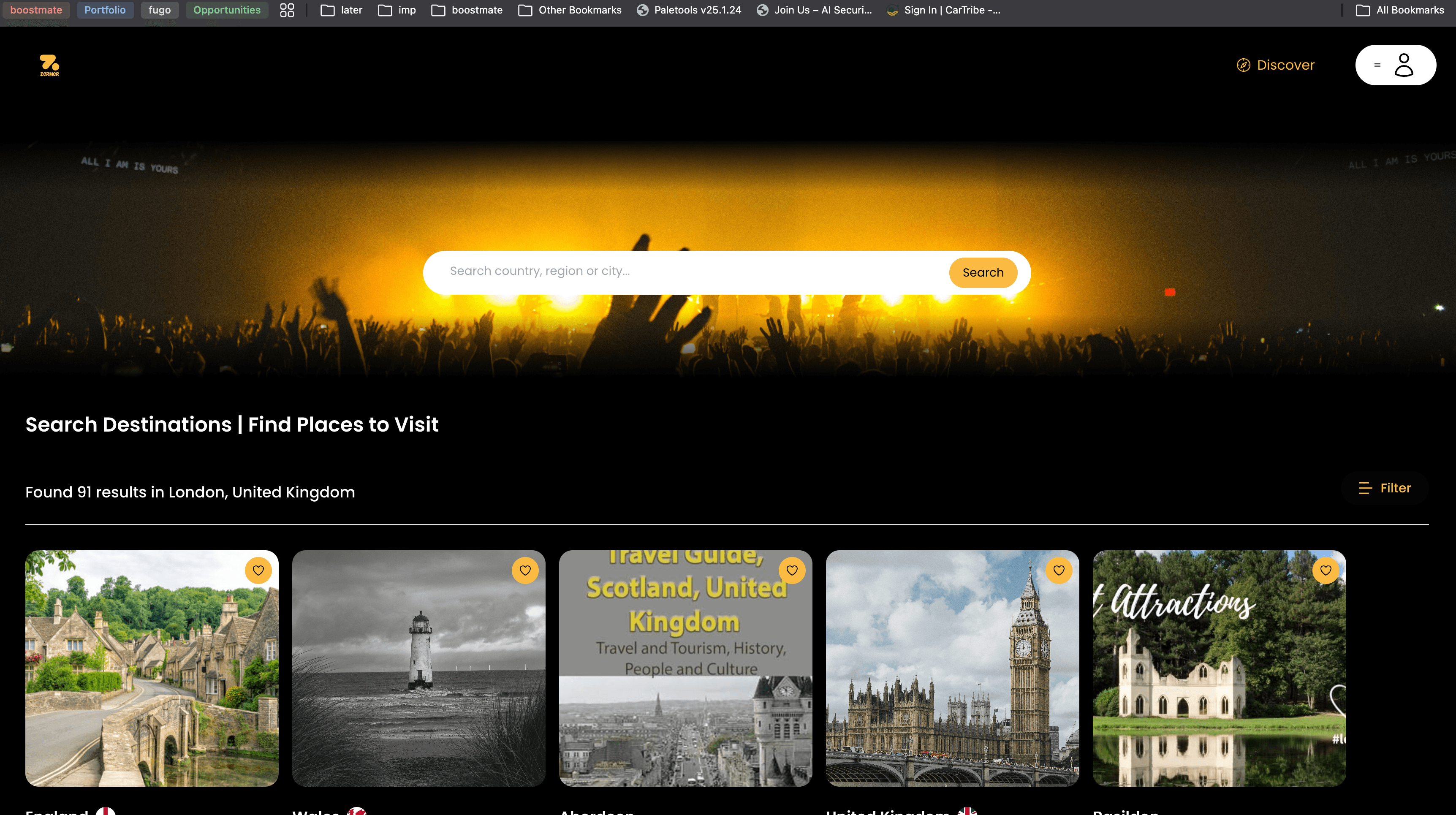Viewport: 1456px width, 815px height.
Task: Favorite the England village card
Action: coord(258,570)
